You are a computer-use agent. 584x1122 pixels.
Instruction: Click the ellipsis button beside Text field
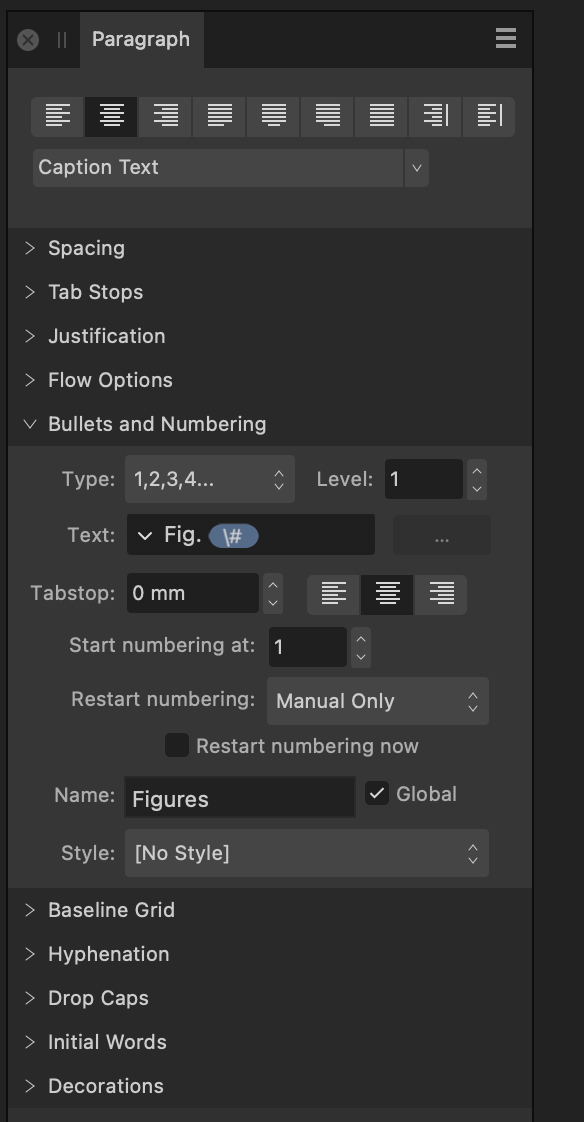pos(442,535)
